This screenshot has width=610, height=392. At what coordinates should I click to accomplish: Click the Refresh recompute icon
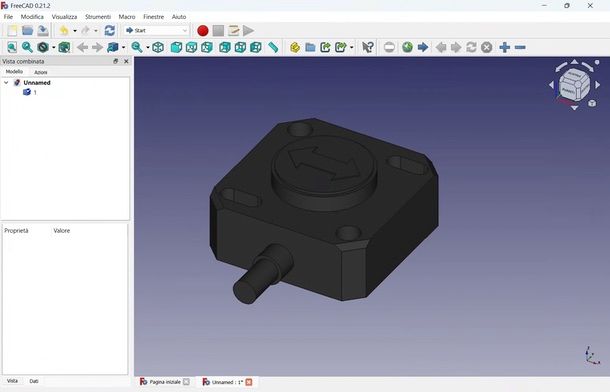110,31
